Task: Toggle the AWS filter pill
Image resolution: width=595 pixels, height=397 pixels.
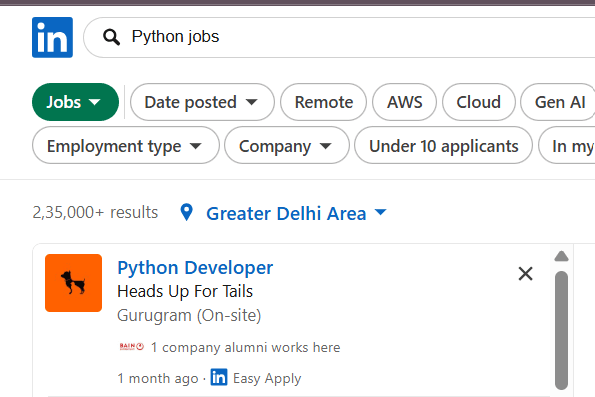Action: pyautogui.click(x=405, y=102)
